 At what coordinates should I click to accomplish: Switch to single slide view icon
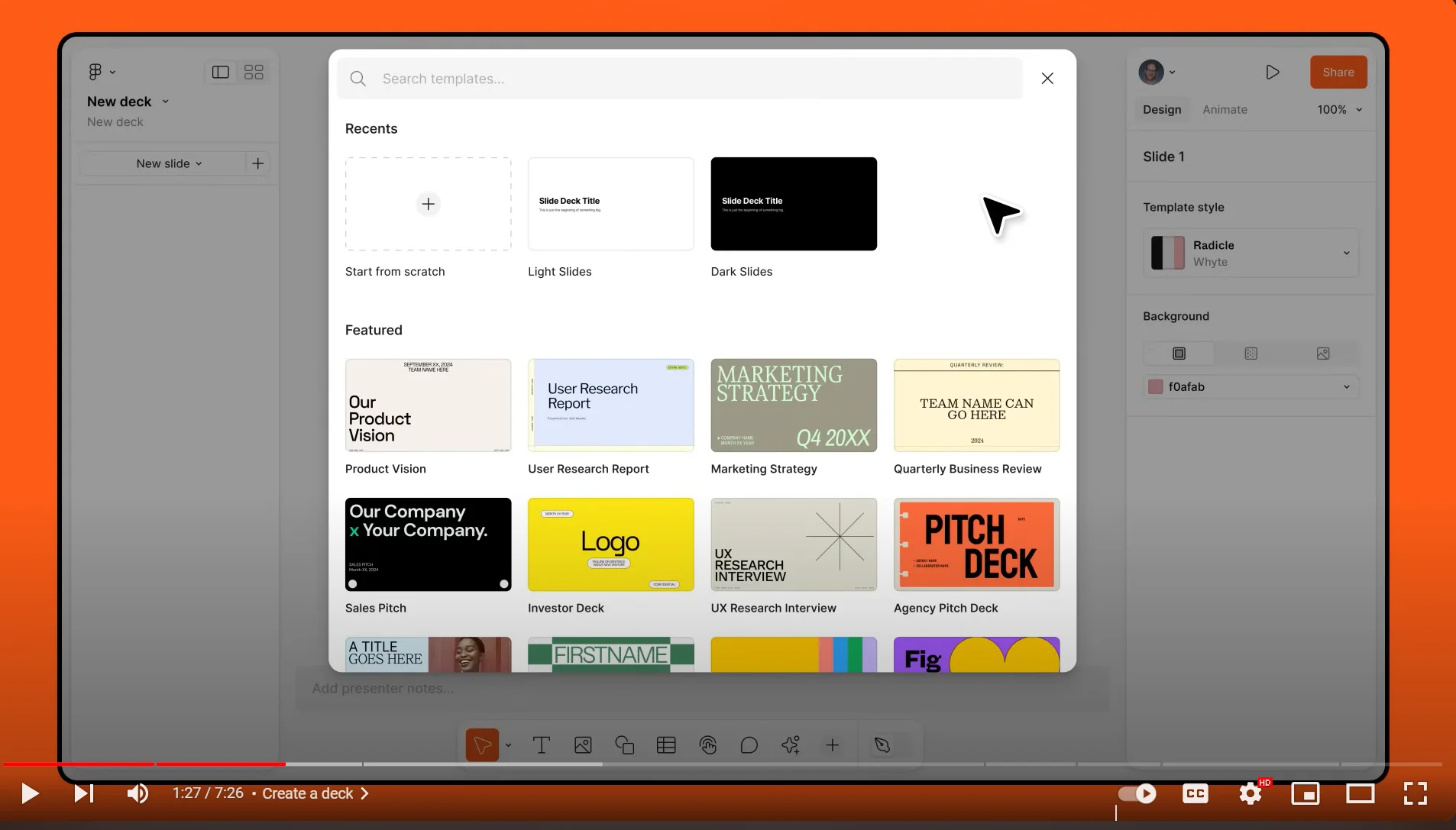tap(221, 72)
